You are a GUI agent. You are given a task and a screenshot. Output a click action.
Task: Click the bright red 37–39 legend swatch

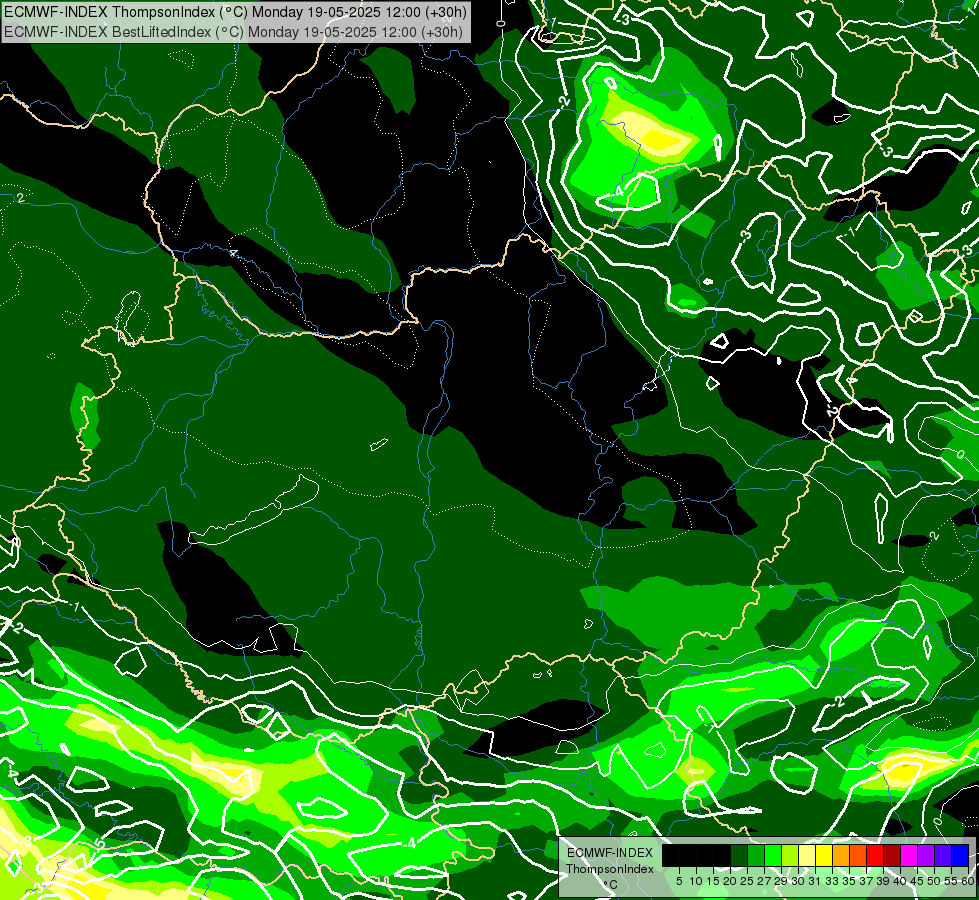[875, 855]
